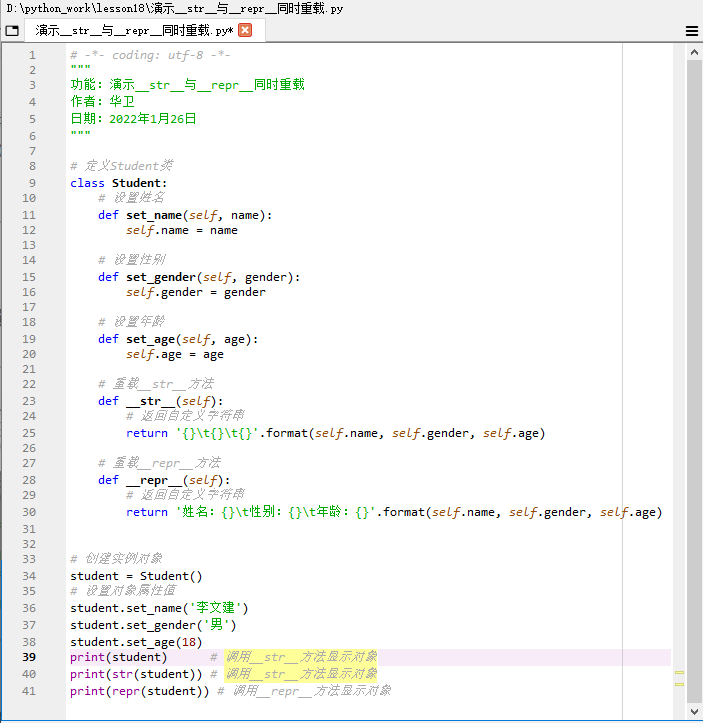703x723 pixels.
Task: Click comment '# 设置年龄'
Action: (131, 321)
